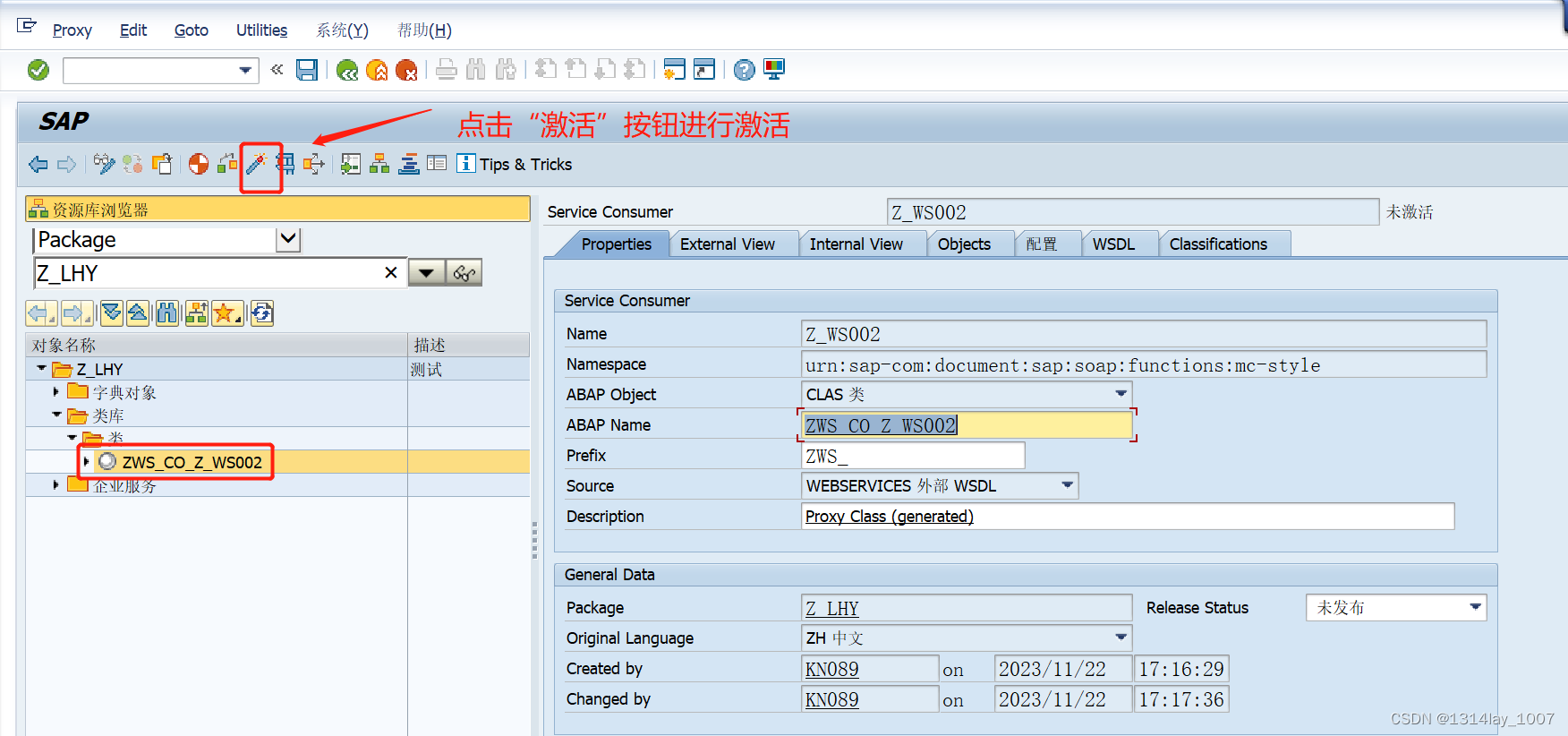Open the ABAP Object CLAS dropdown
Image resolution: width=1568 pixels, height=736 pixels.
[1121, 394]
